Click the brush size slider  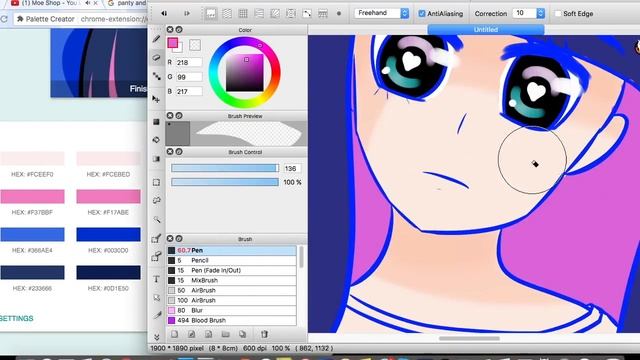click(225, 168)
